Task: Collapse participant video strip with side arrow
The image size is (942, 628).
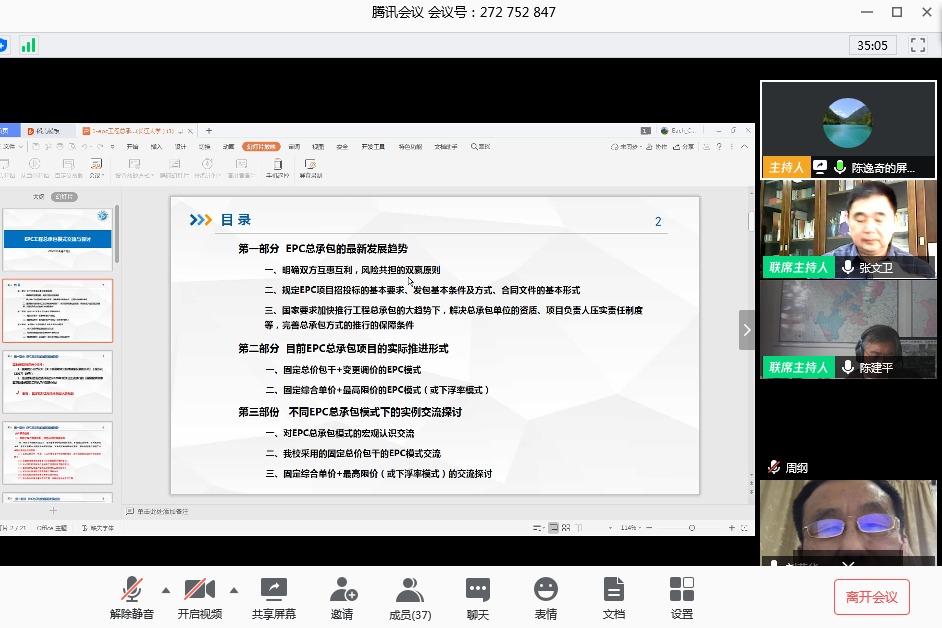Action: point(747,330)
